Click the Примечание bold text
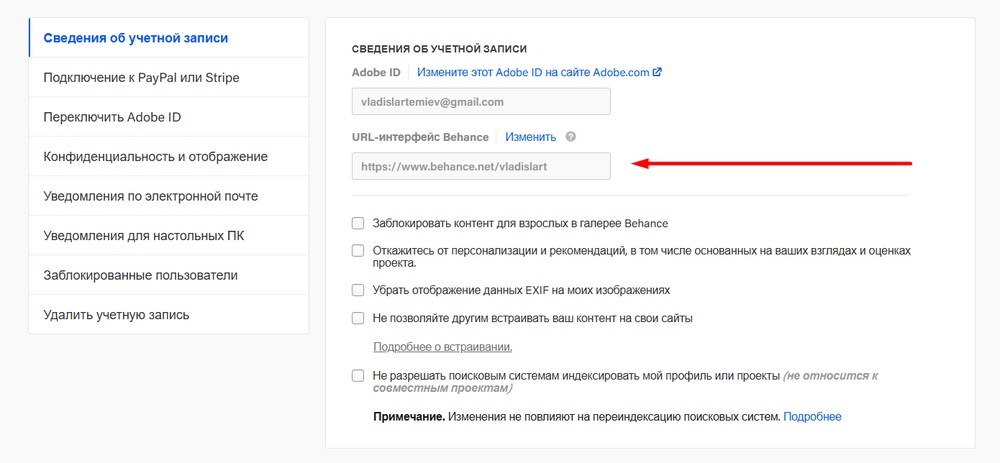 pyautogui.click(x=409, y=416)
